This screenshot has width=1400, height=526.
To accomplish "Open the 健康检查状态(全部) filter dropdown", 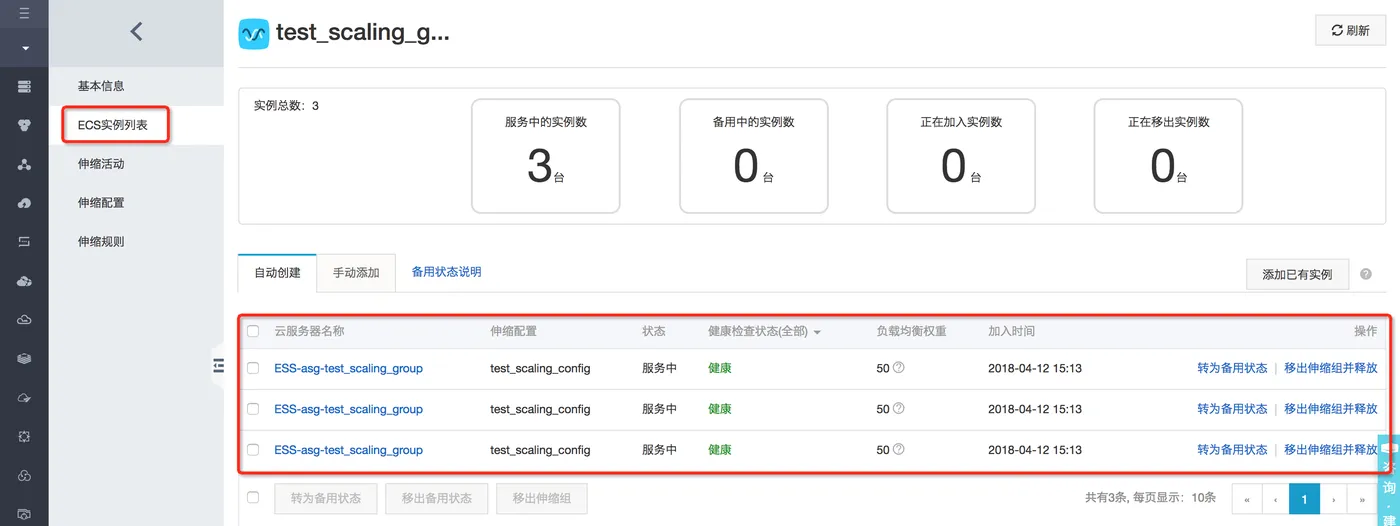I will click(x=764, y=331).
